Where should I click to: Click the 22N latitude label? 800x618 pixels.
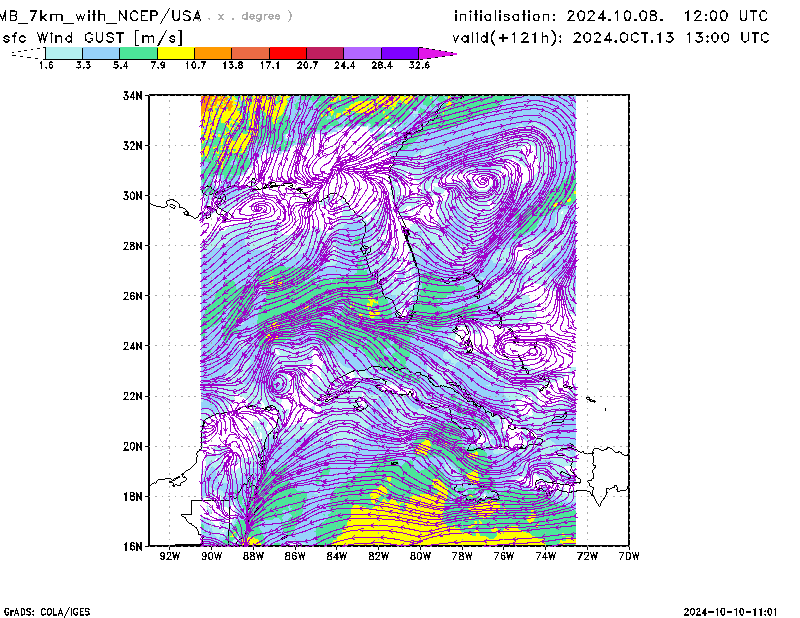[133, 396]
